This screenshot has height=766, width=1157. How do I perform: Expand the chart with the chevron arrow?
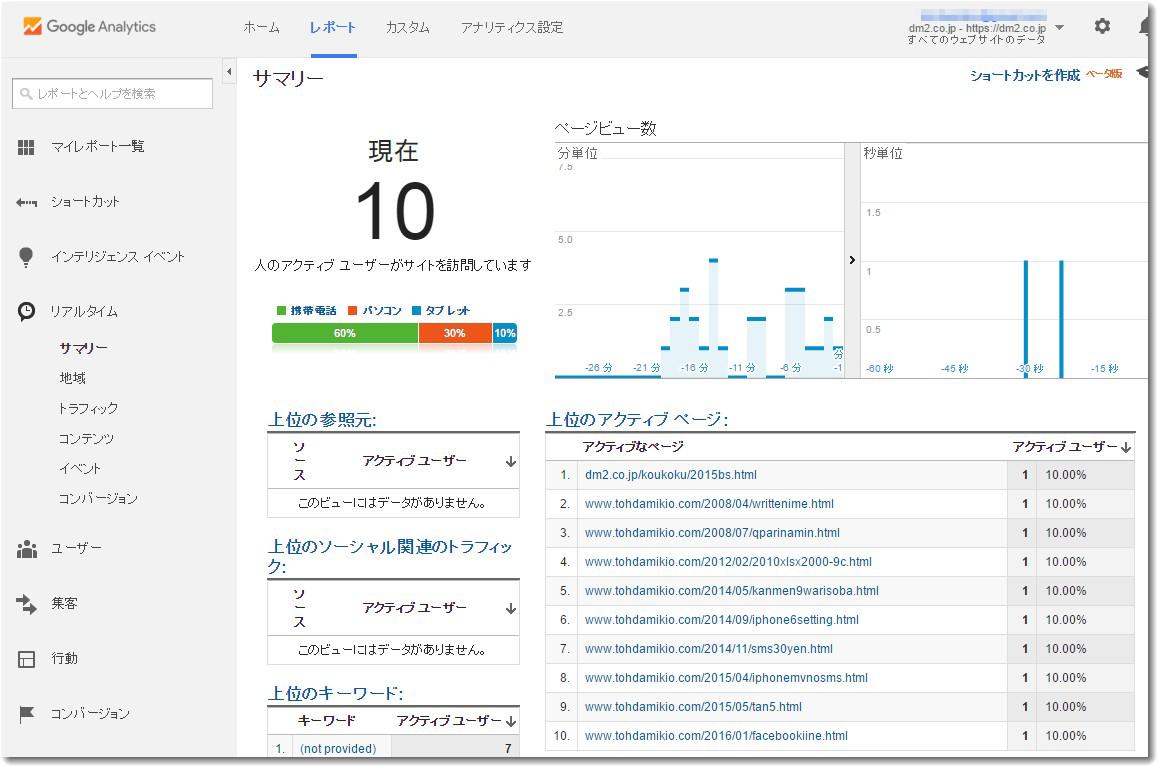point(852,260)
